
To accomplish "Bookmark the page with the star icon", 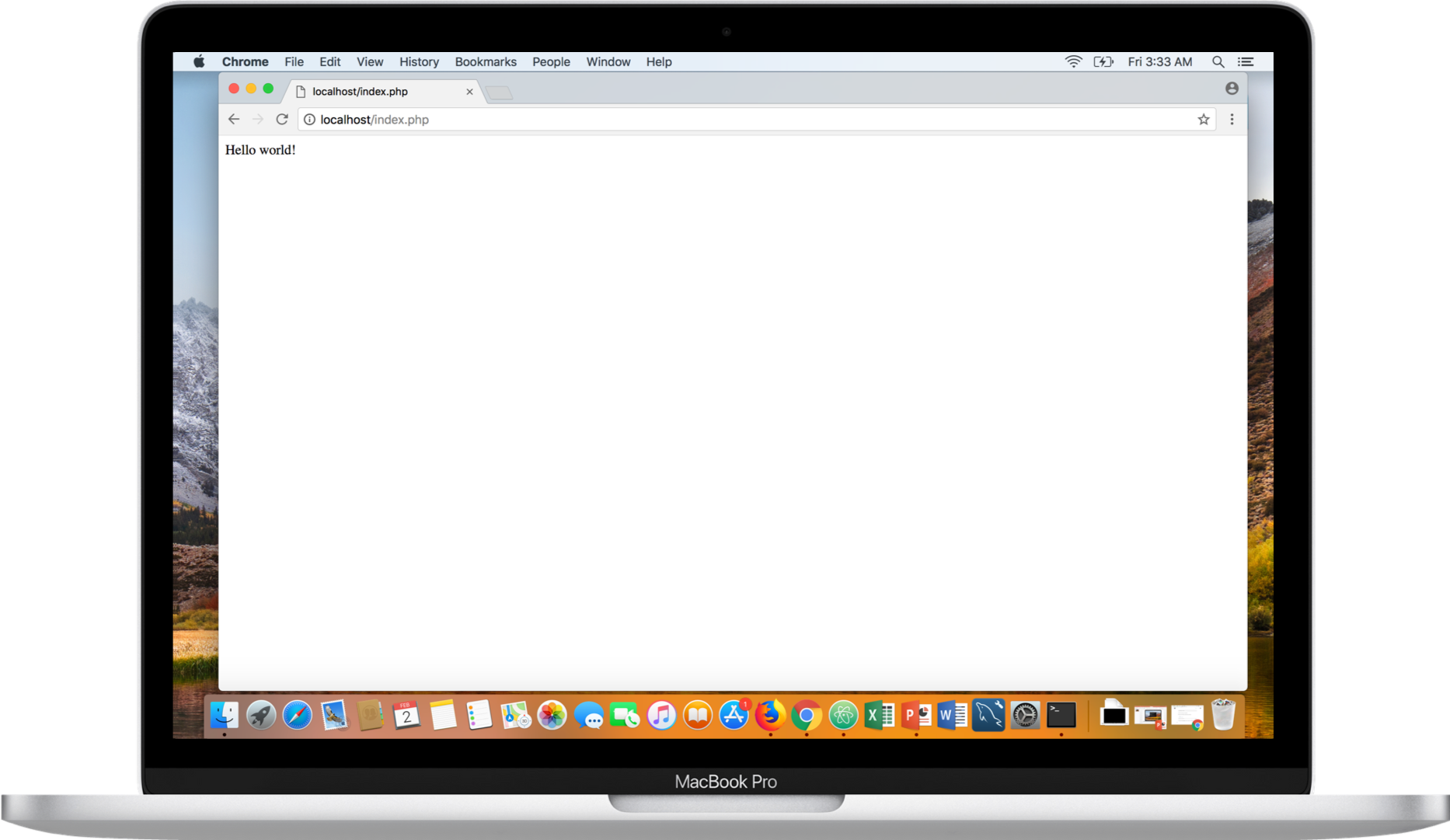I will pos(1203,119).
